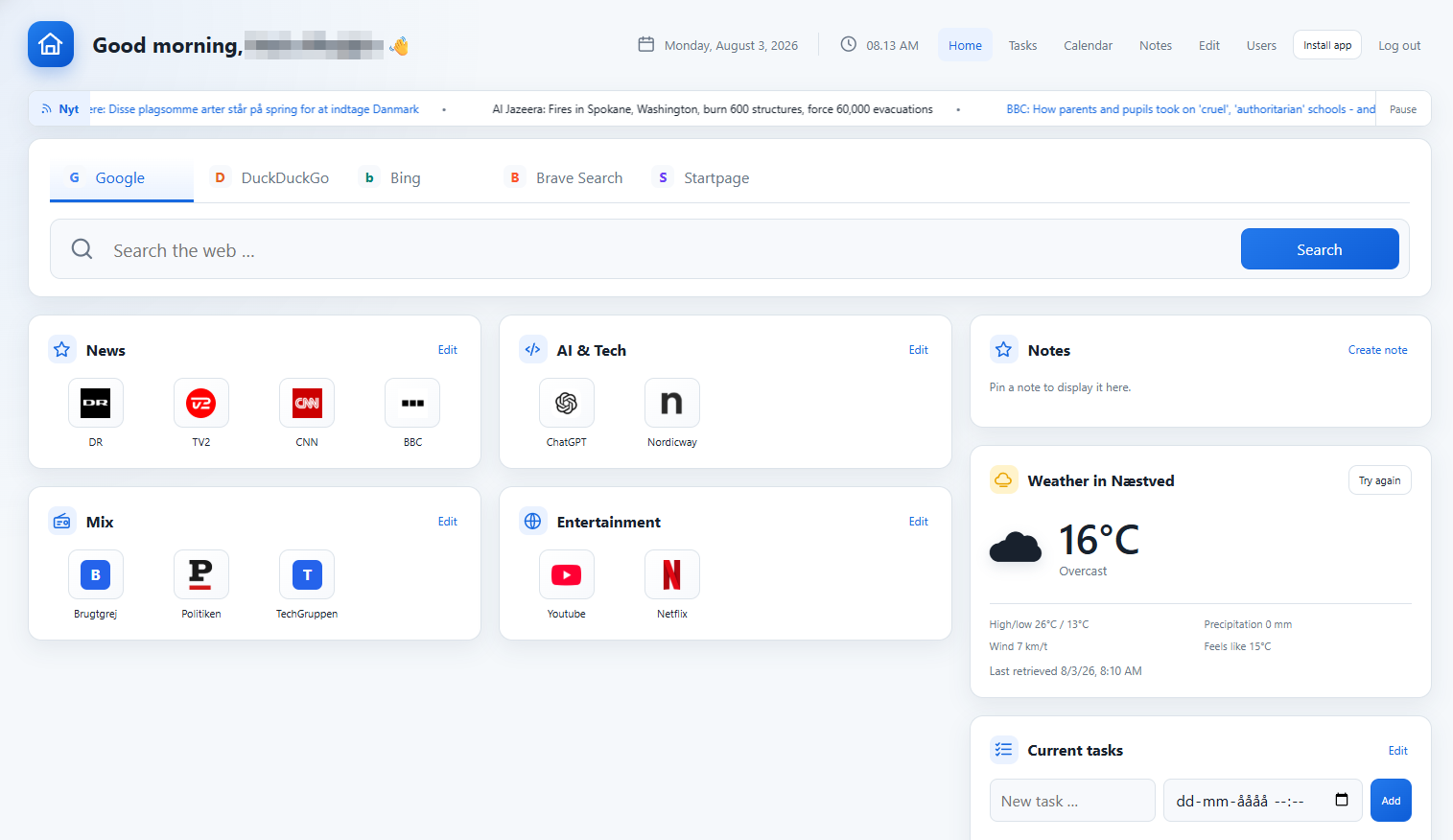Launch the ChatGPT shortcut
Screen dimensions: 1453x840
tap(567, 403)
